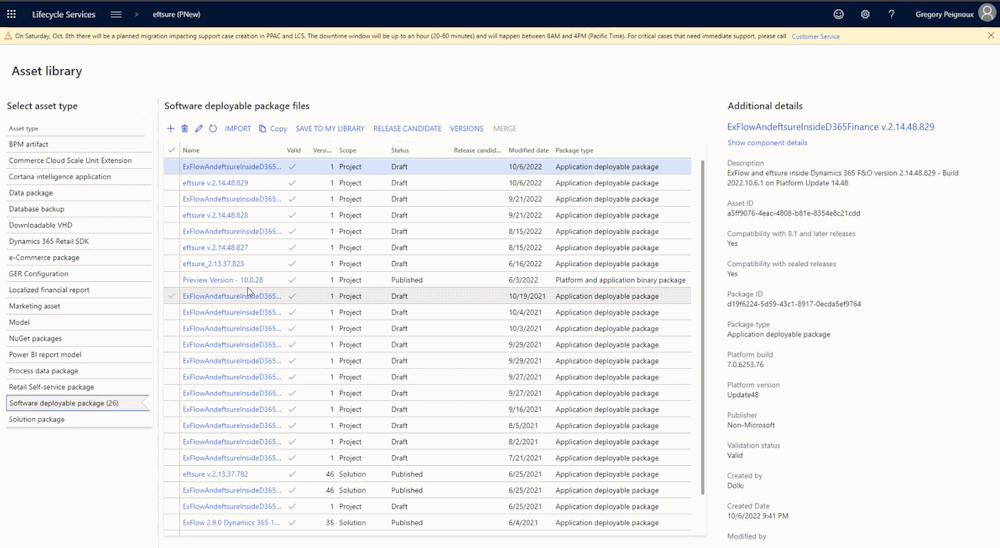Click the Copy toolbar button

[x=273, y=128]
